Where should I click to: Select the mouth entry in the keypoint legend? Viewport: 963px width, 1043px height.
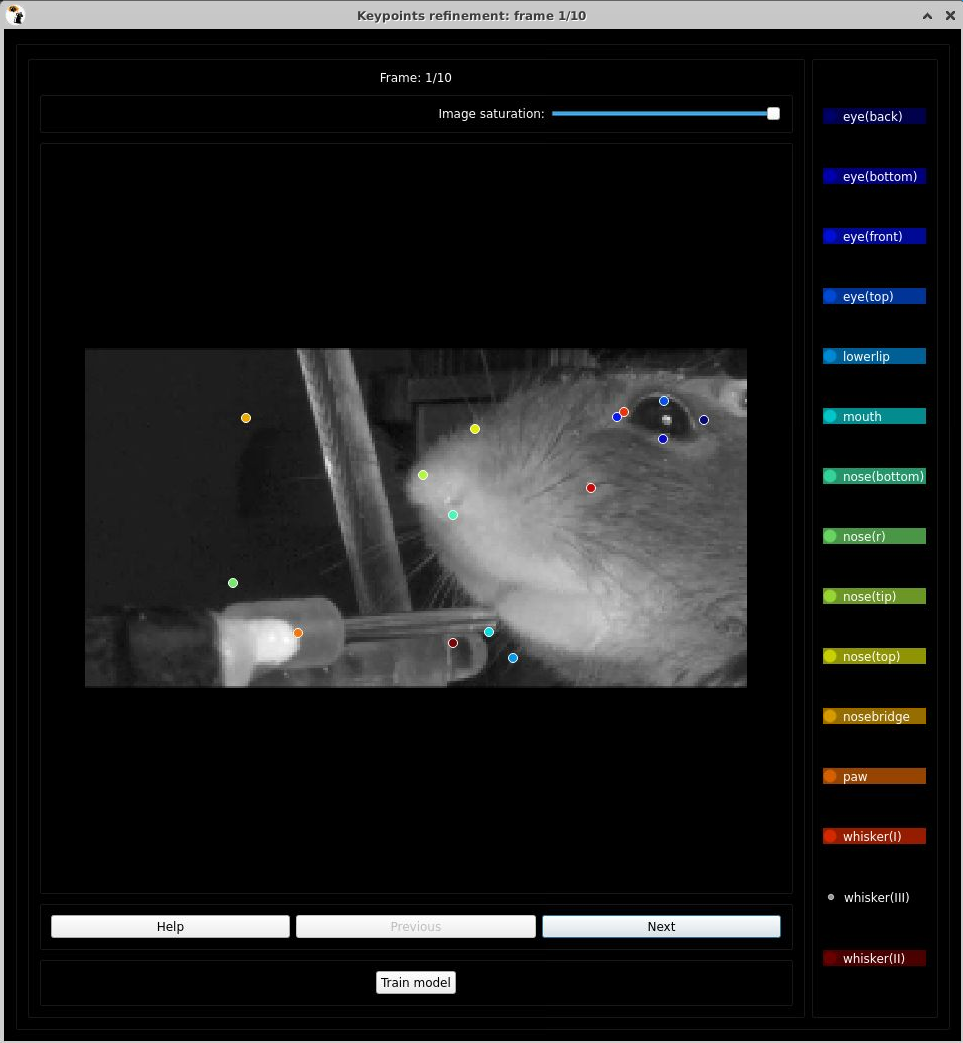pyautogui.click(x=873, y=416)
